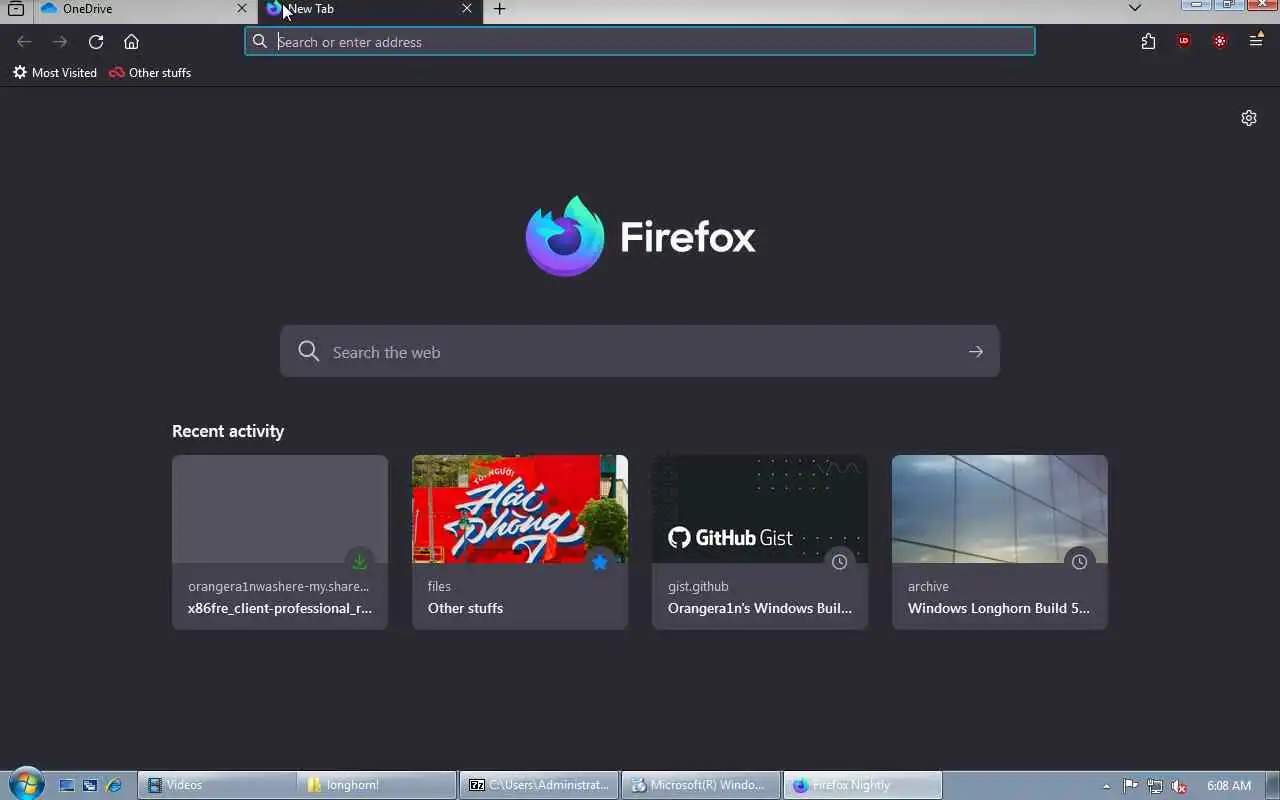
Task: Switch to the OneDrive tab
Action: pos(144,9)
